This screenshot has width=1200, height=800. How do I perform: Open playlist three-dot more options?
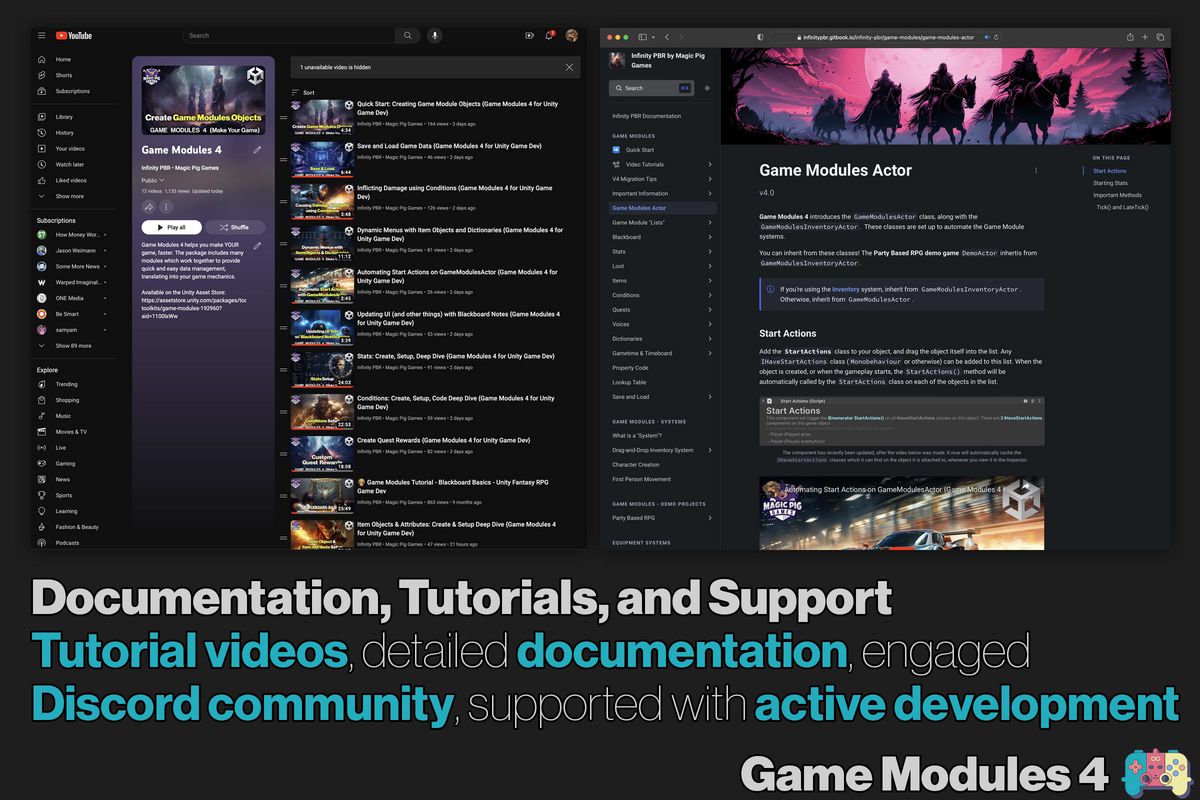(166, 207)
